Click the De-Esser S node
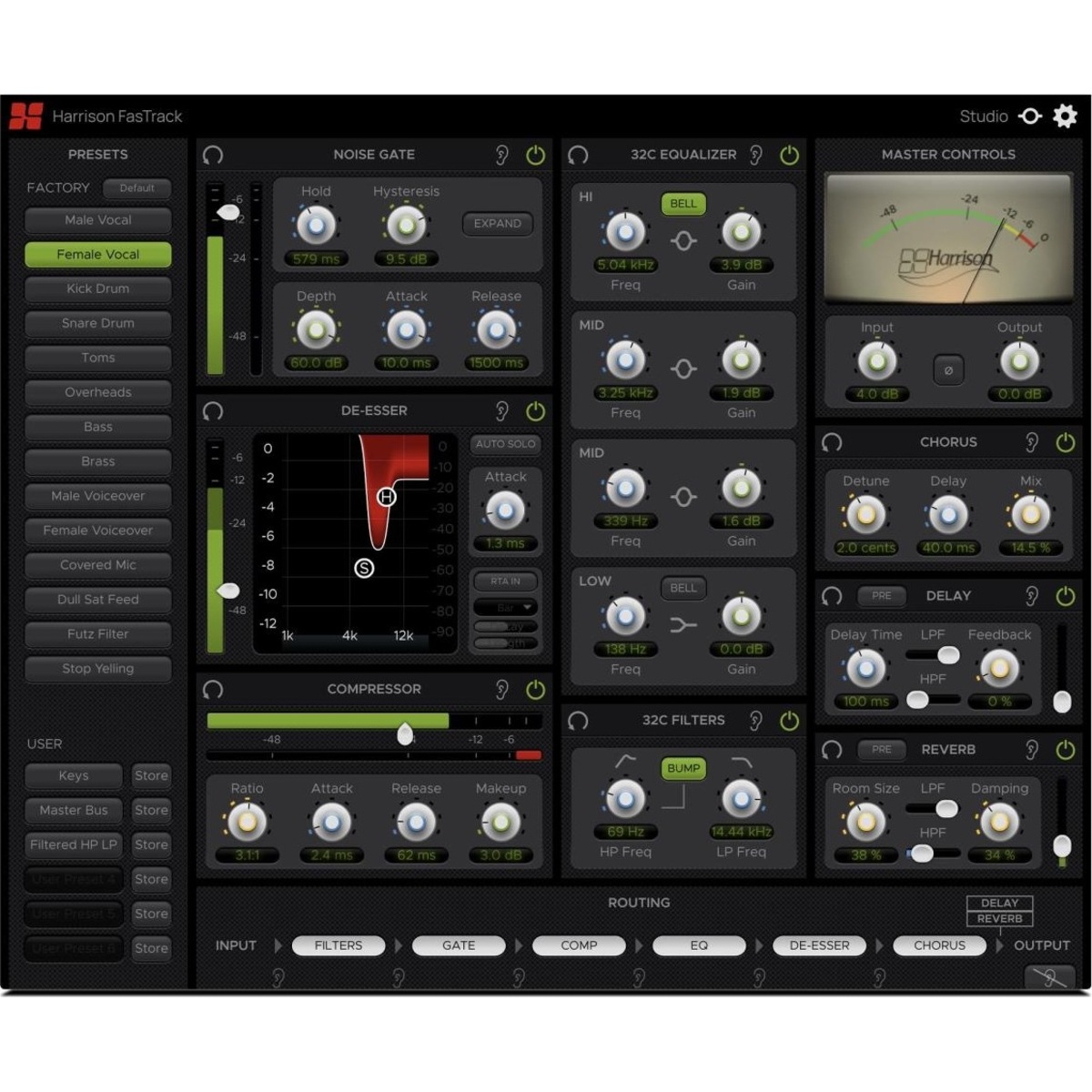 point(364,569)
